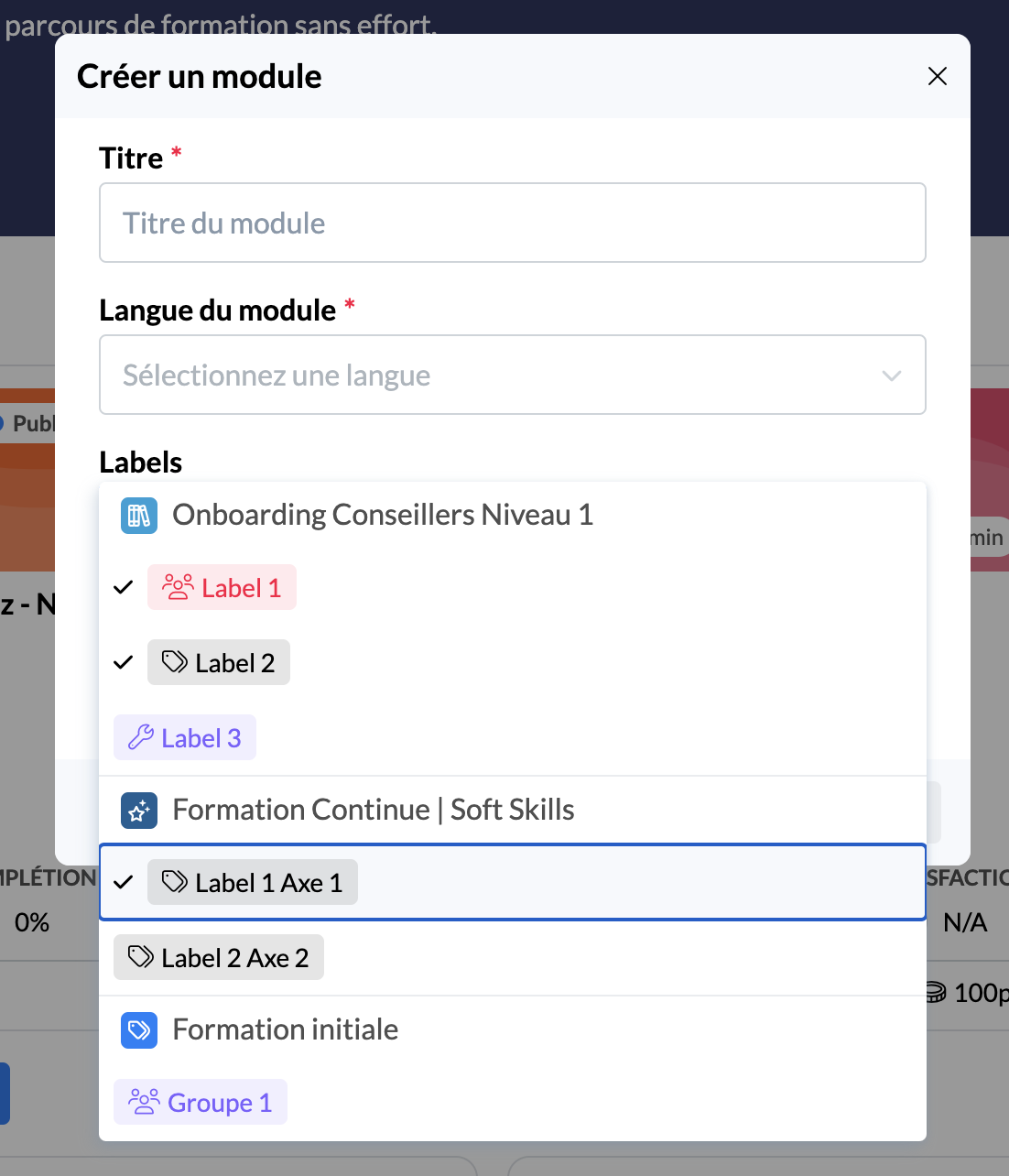Viewport: 1009px width, 1176px height.
Task: Close the Créer un module dialog
Action: point(937,76)
